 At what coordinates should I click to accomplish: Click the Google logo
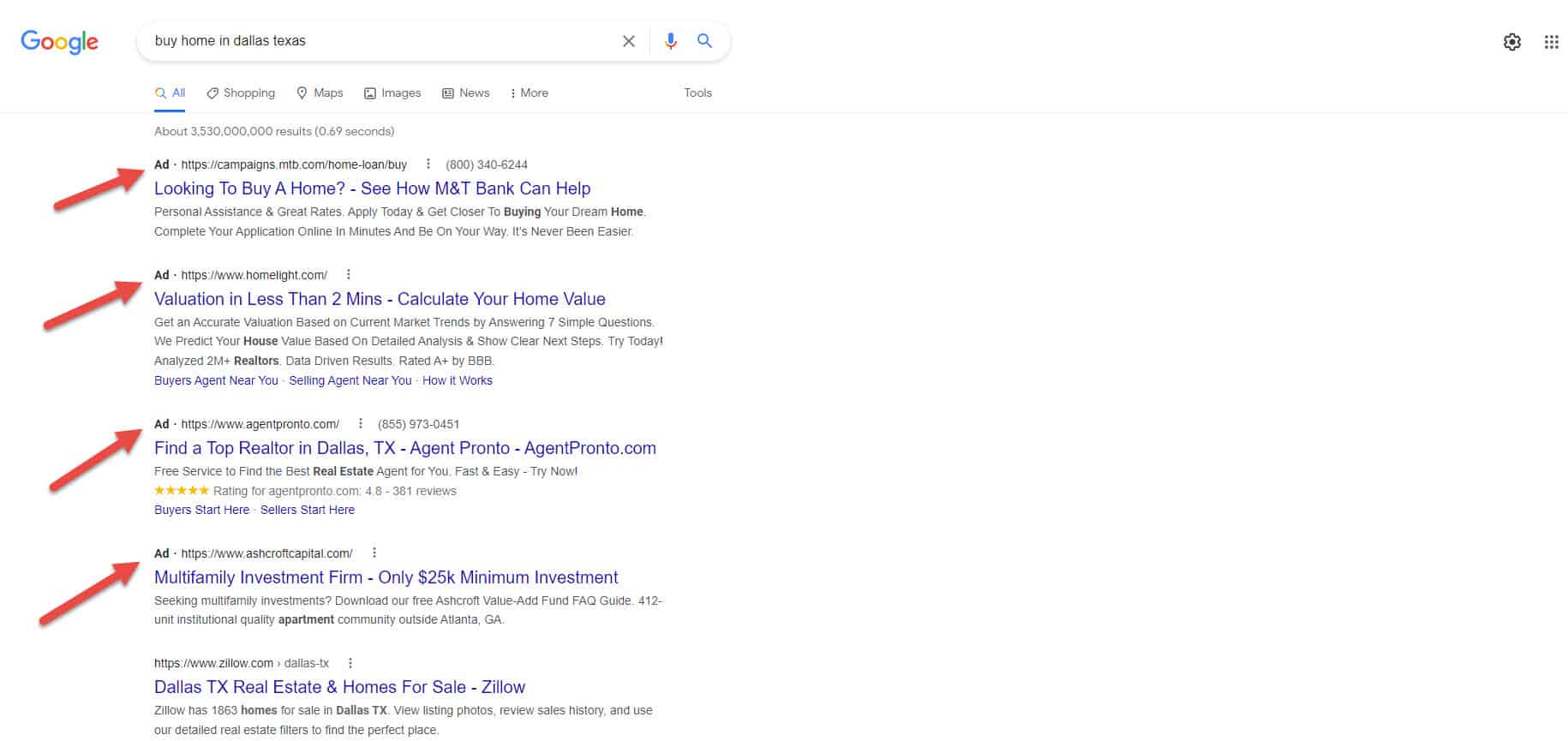click(x=59, y=42)
